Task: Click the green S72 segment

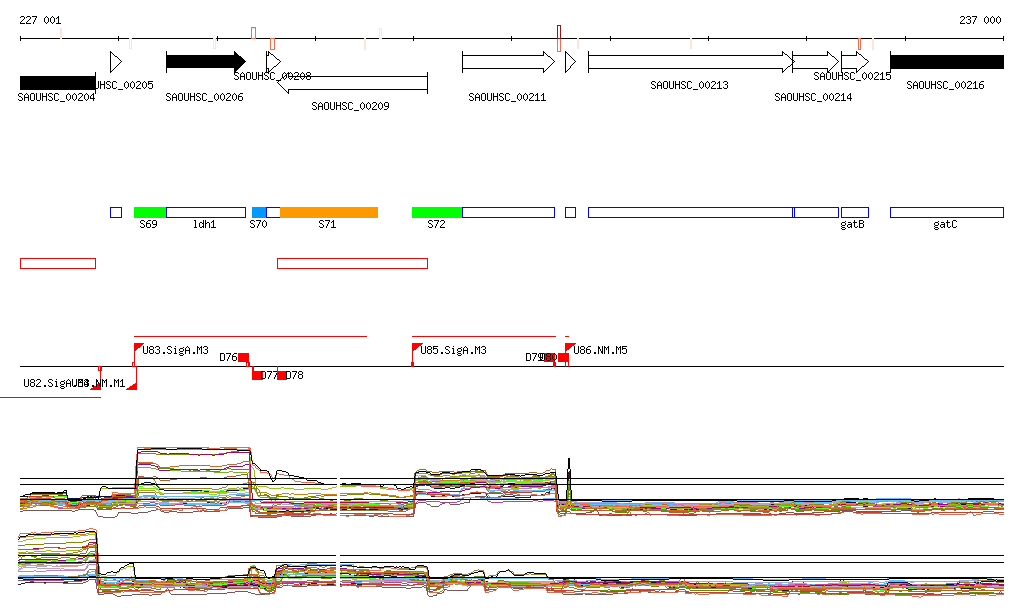Action: (x=437, y=212)
